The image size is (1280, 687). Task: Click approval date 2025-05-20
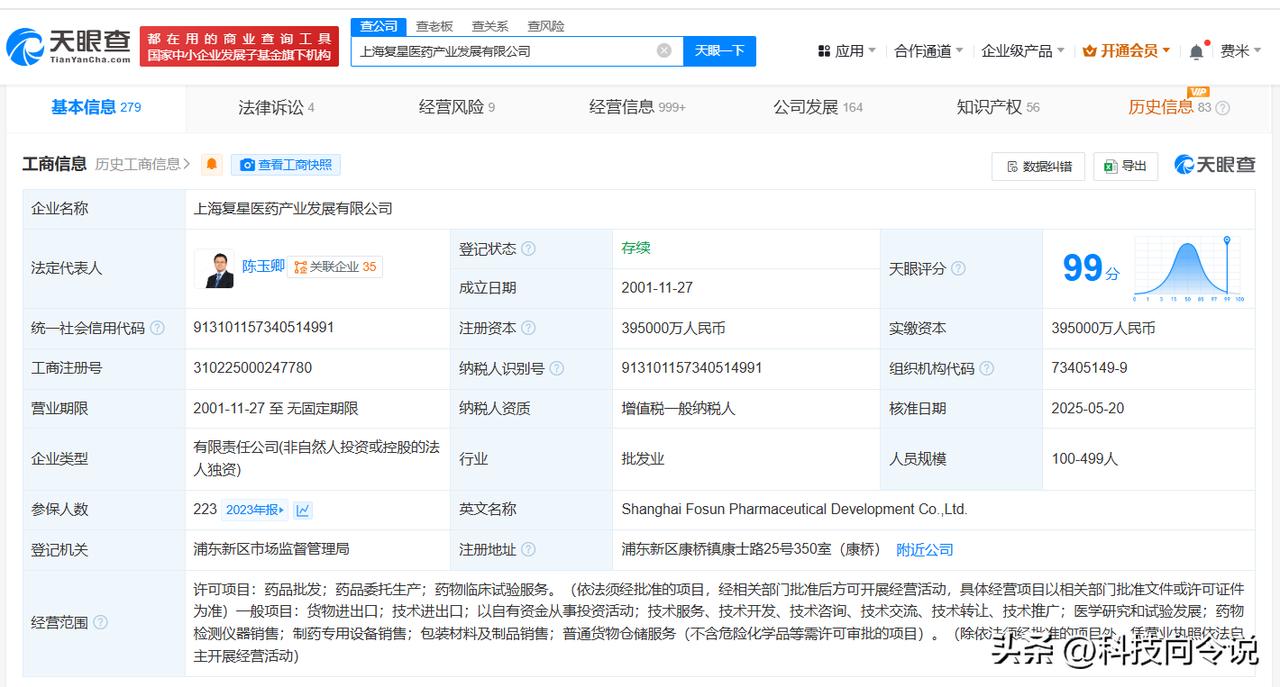click(x=1088, y=409)
